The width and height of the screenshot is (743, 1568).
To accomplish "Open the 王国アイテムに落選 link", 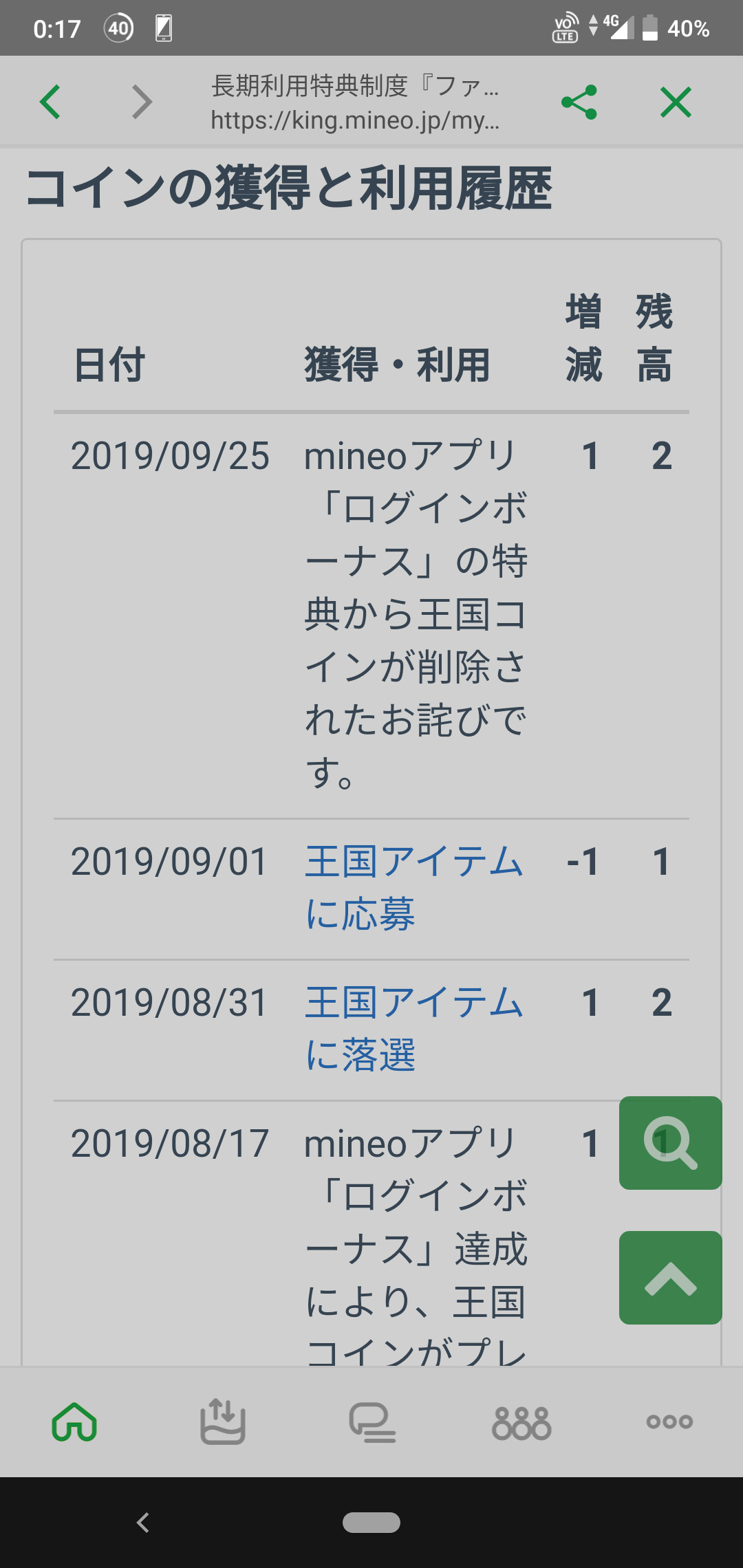I will [413, 1028].
